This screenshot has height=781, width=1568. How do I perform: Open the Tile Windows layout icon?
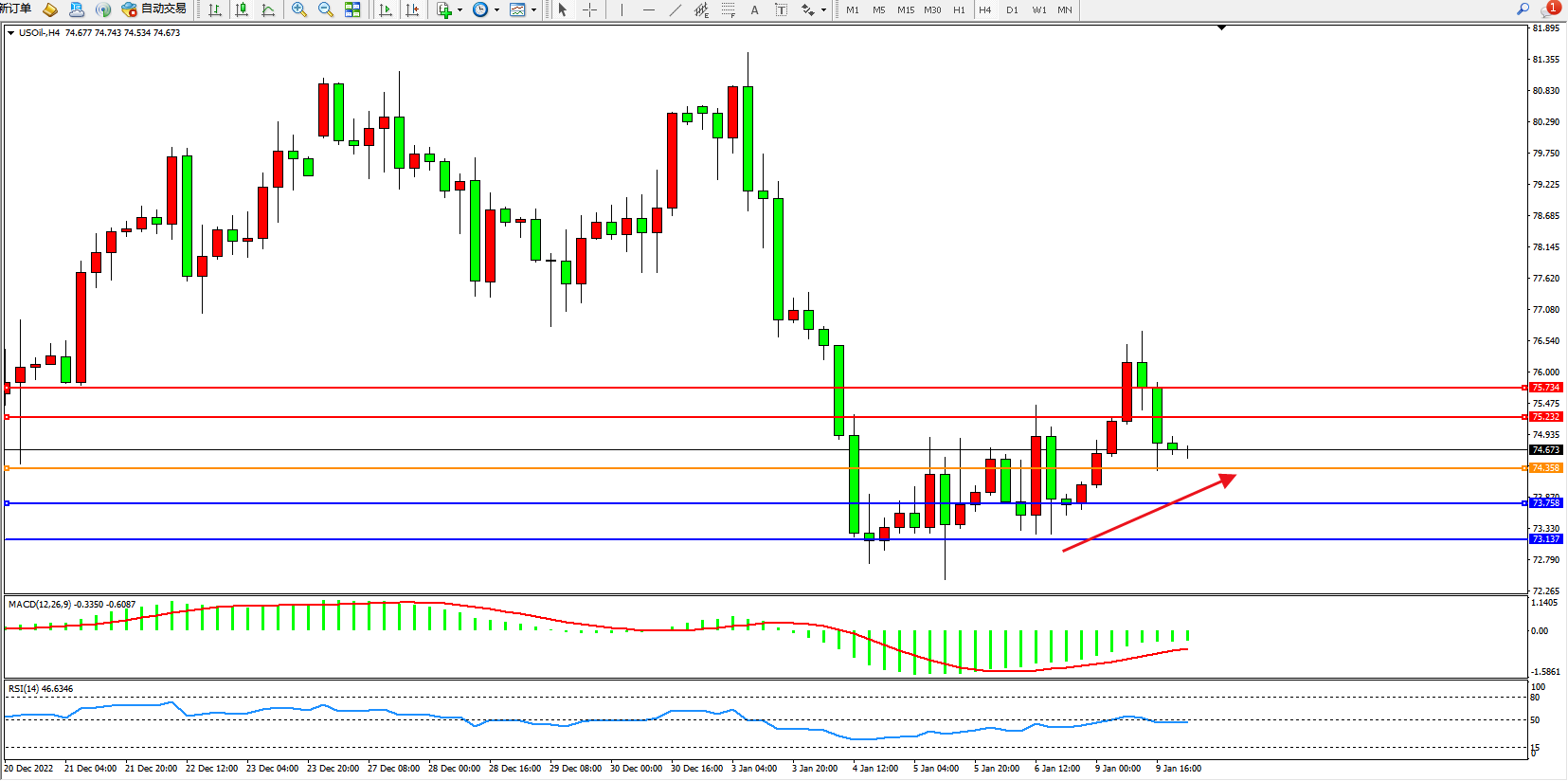352,9
